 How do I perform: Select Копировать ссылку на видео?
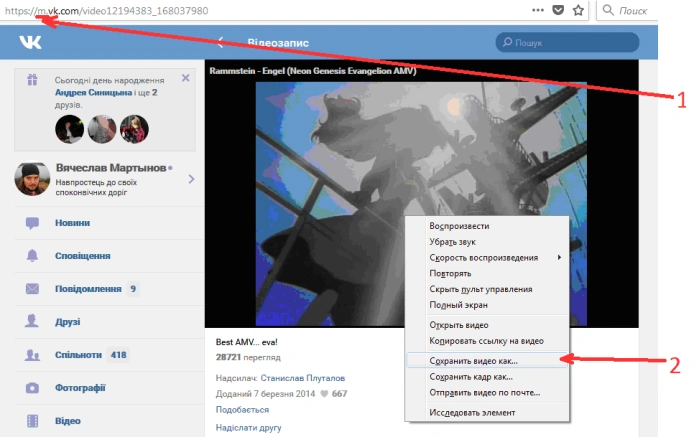click(x=487, y=341)
